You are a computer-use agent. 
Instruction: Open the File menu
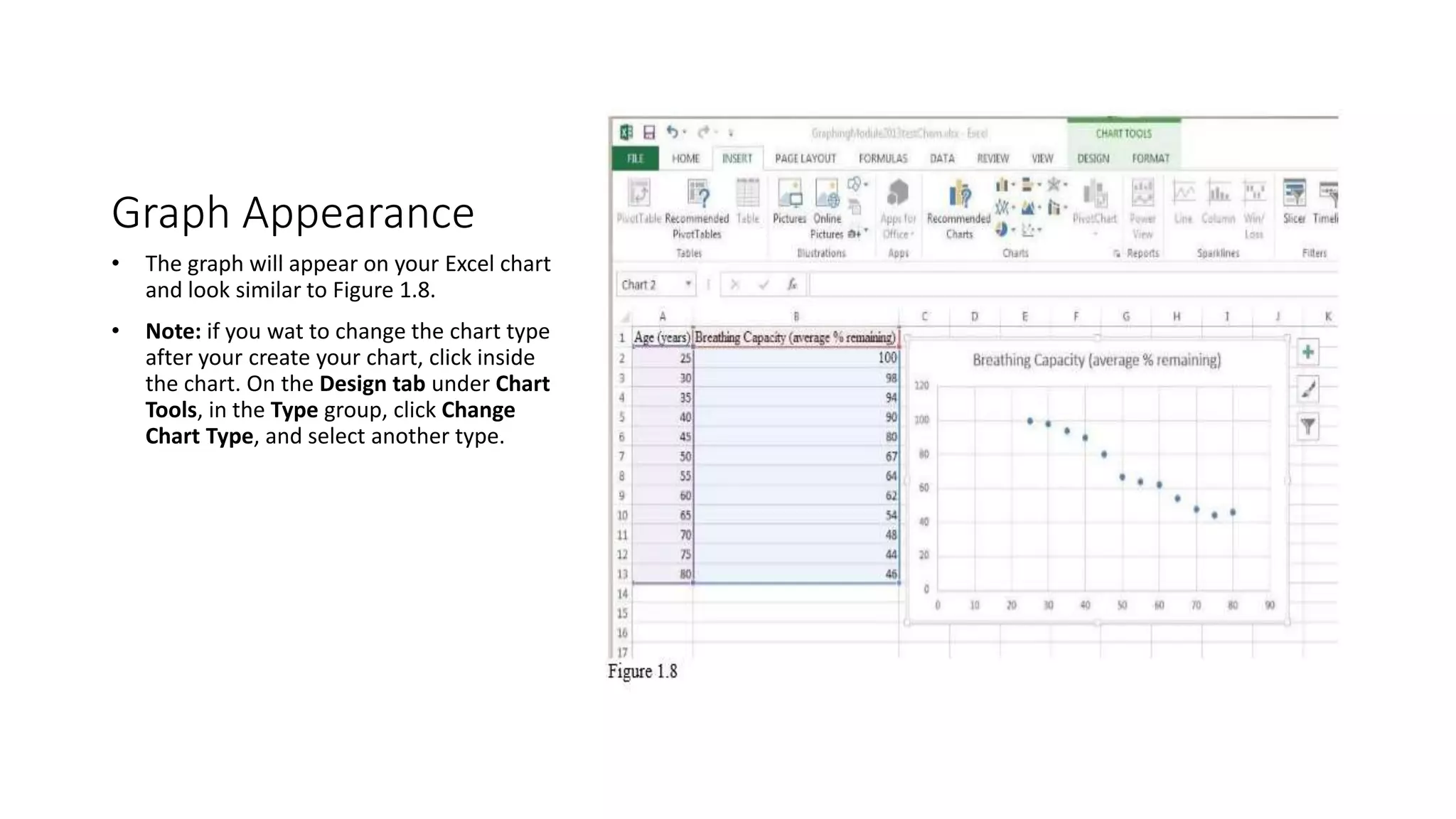tap(635, 159)
